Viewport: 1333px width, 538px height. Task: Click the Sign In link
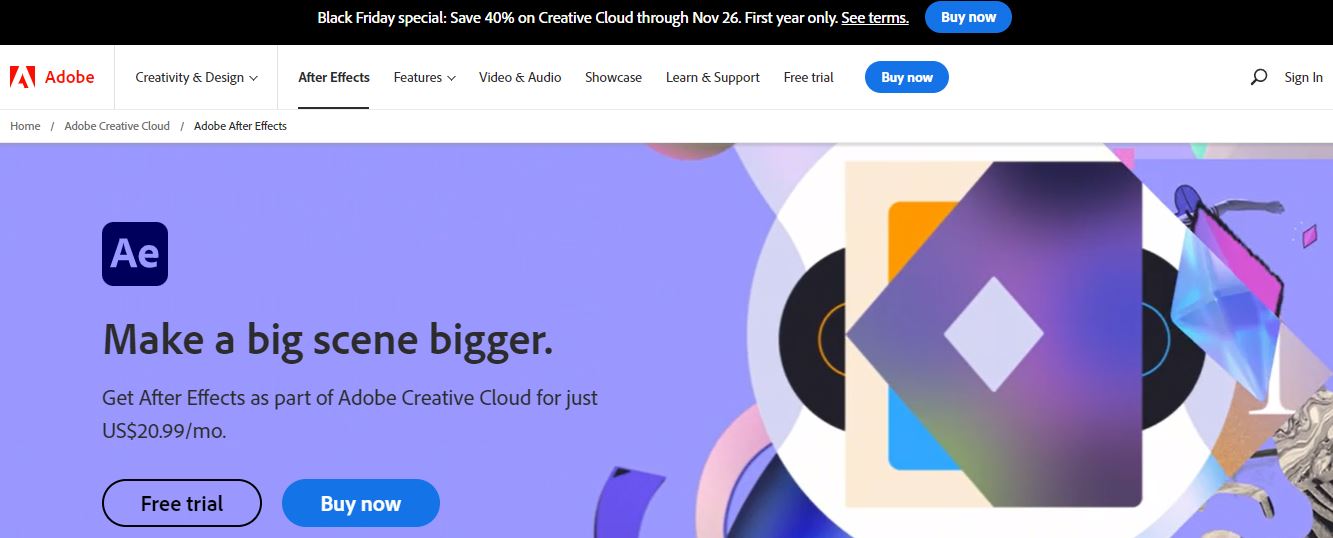point(1303,77)
